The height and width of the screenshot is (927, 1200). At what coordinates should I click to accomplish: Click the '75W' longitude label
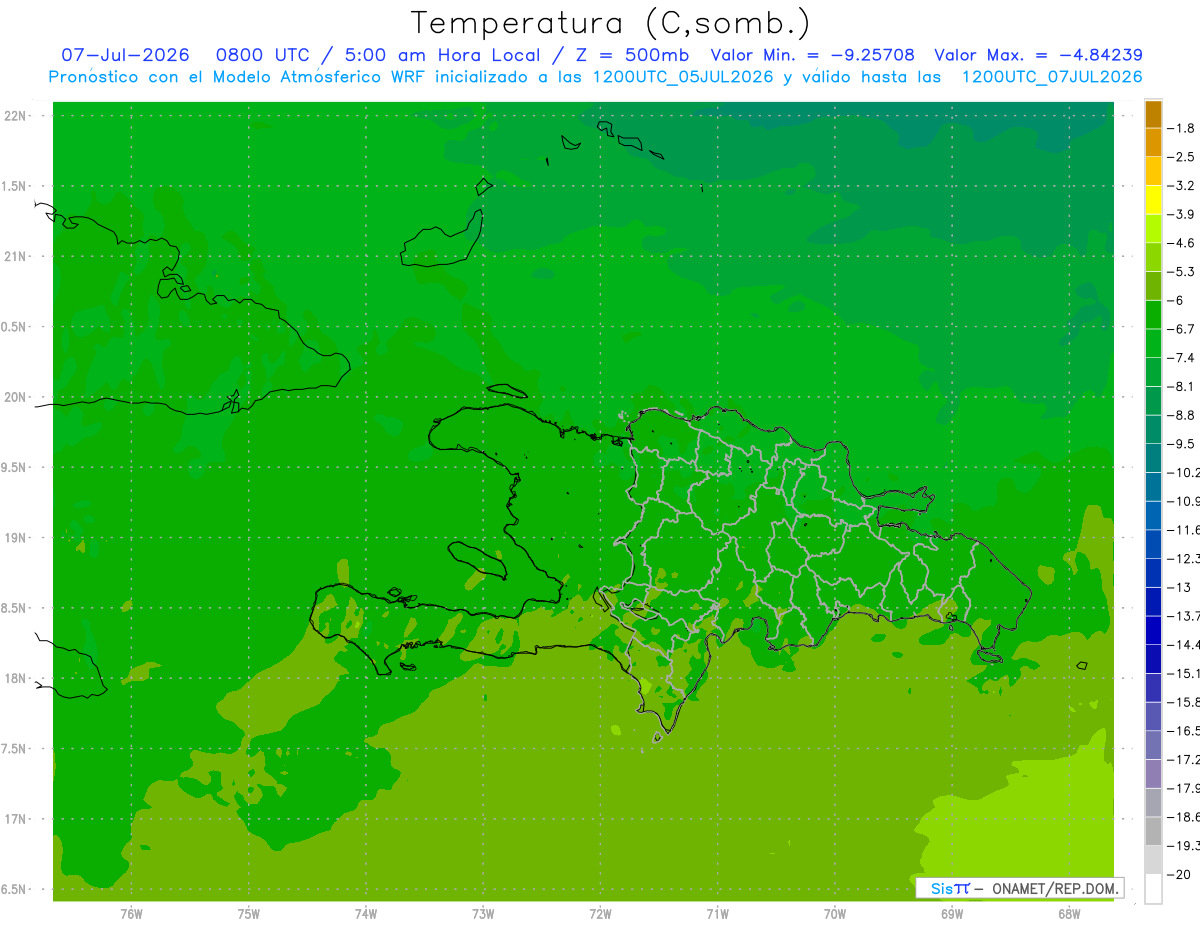(249, 914)
